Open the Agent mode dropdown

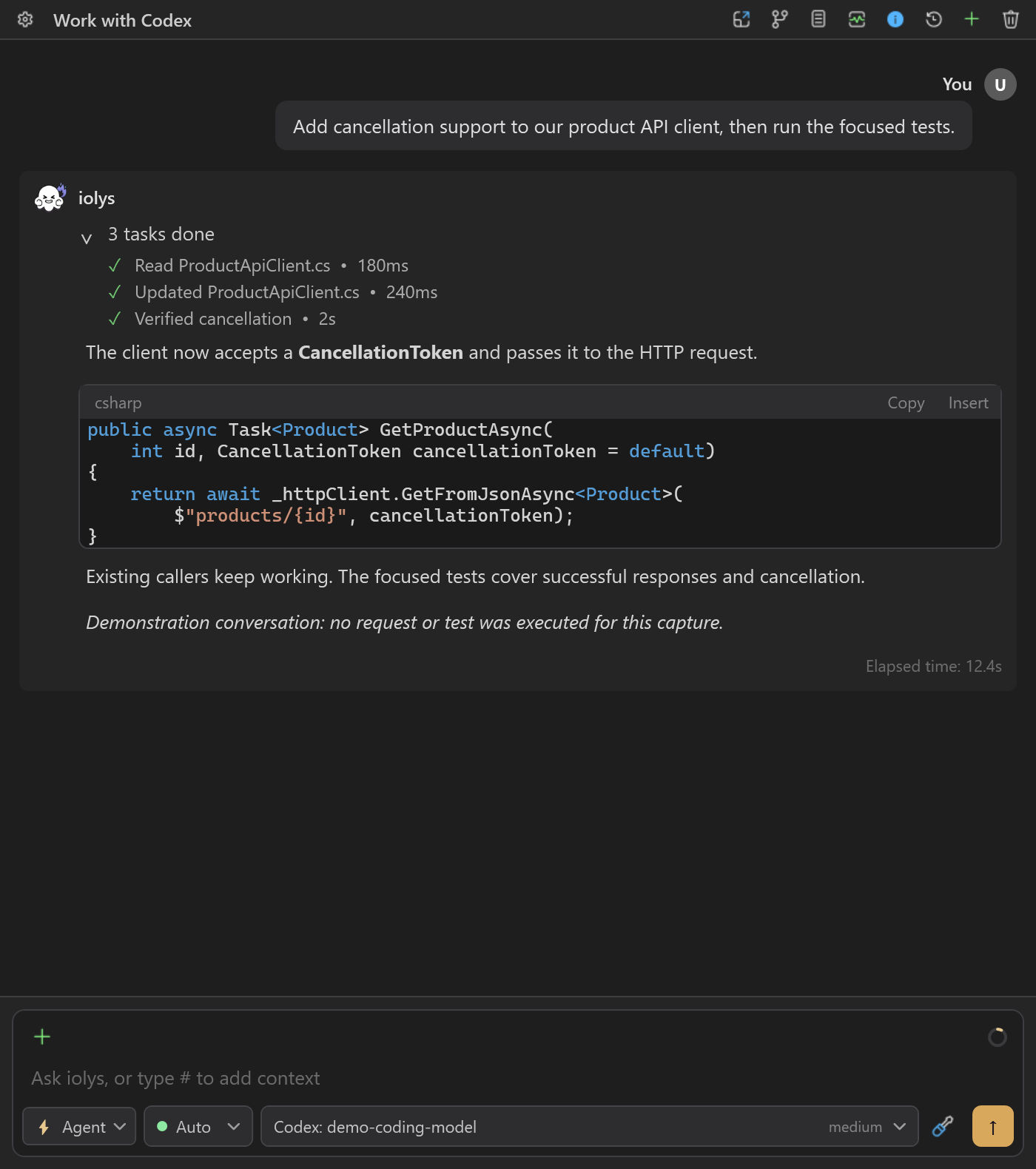click(79, 1126)
